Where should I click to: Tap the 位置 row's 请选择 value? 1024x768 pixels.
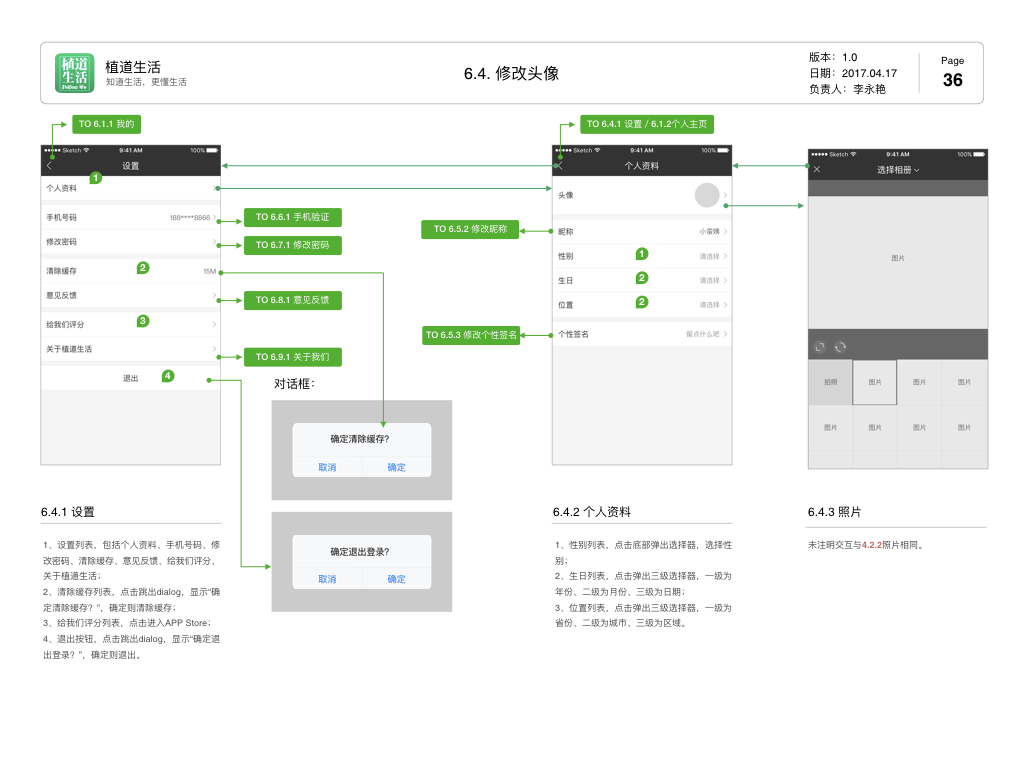pos(709,305)
